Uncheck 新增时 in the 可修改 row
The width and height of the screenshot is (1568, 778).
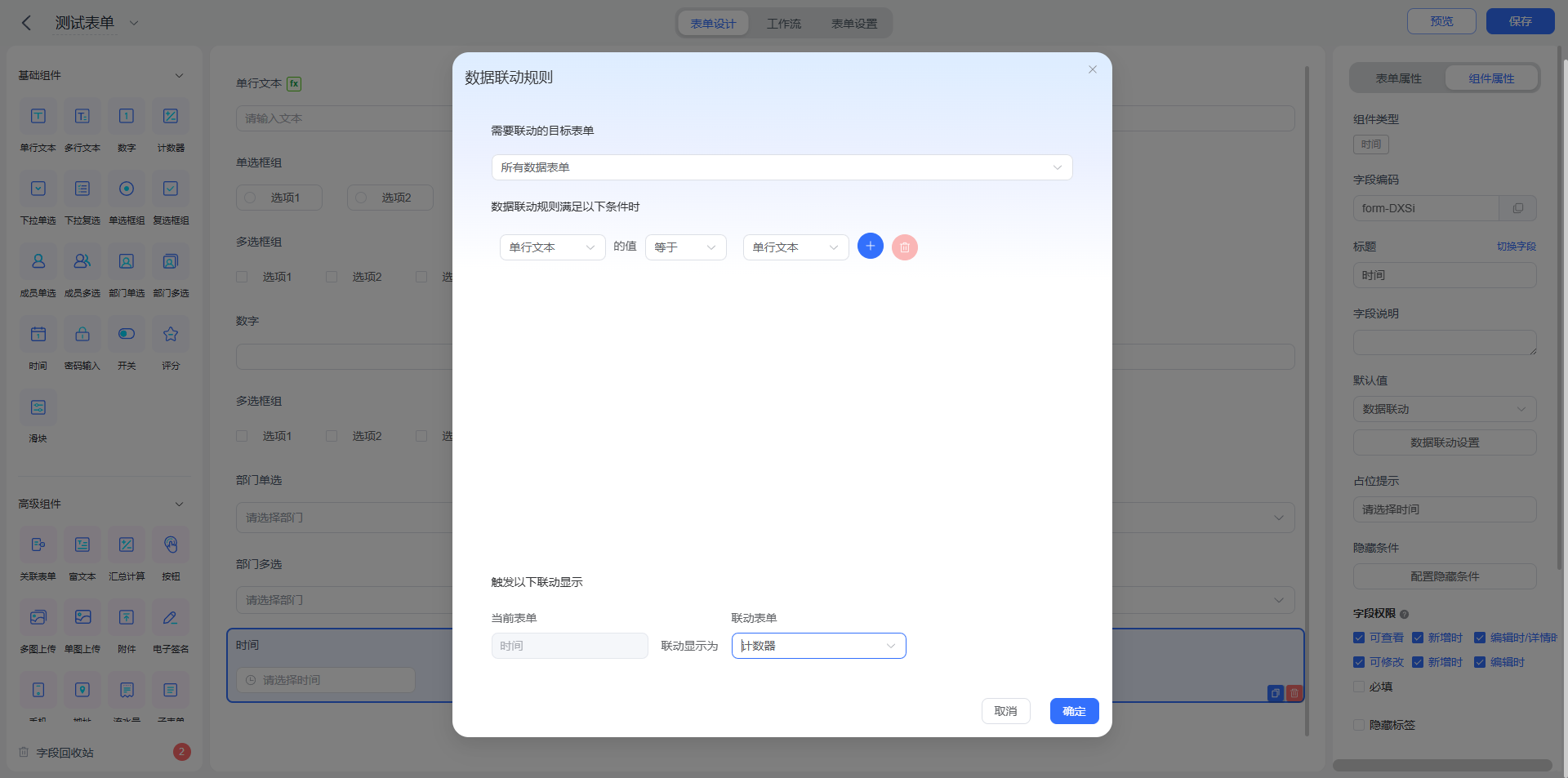pyautogui.click(x=1418, y=662)
